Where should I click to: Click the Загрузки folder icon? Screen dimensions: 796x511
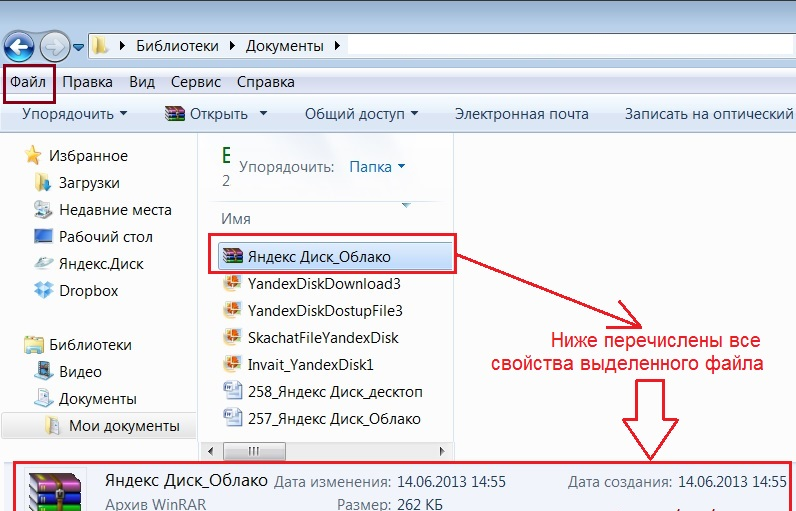click(43, 182)
